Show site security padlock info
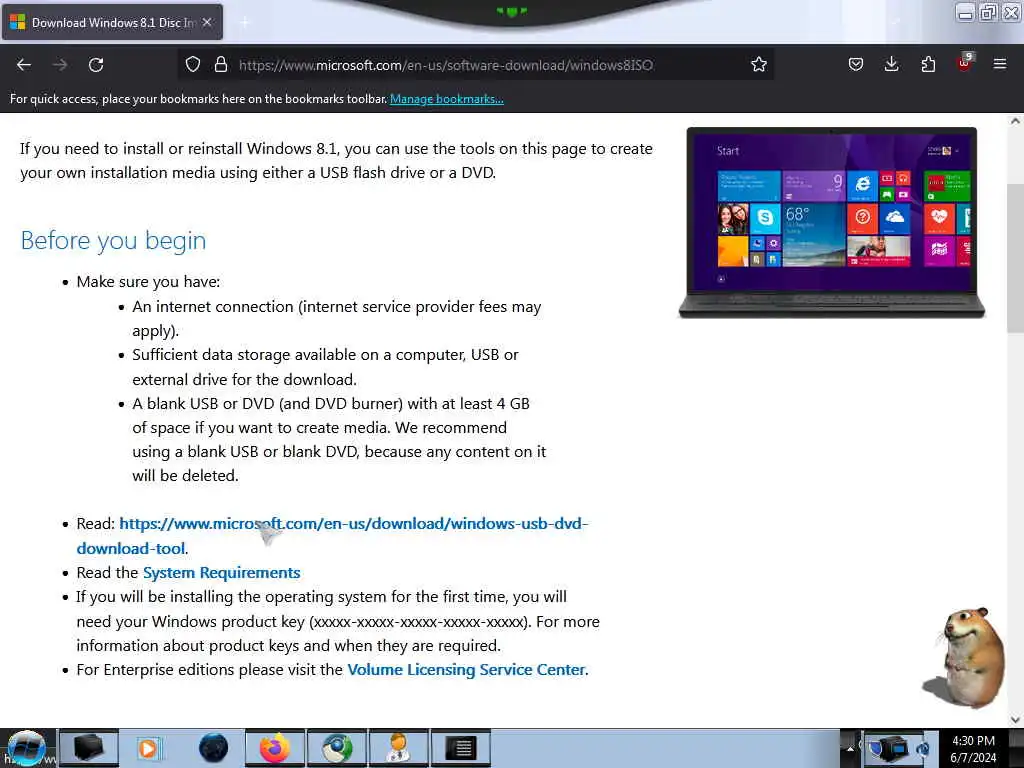The width and height of the screenshot is (1024, 768). (x=221, y=65)
